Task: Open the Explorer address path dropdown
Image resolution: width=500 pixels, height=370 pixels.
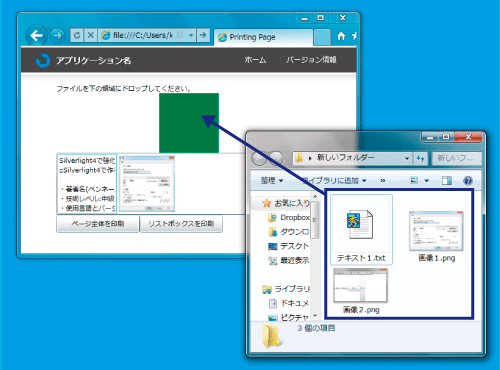Action: 407,158
